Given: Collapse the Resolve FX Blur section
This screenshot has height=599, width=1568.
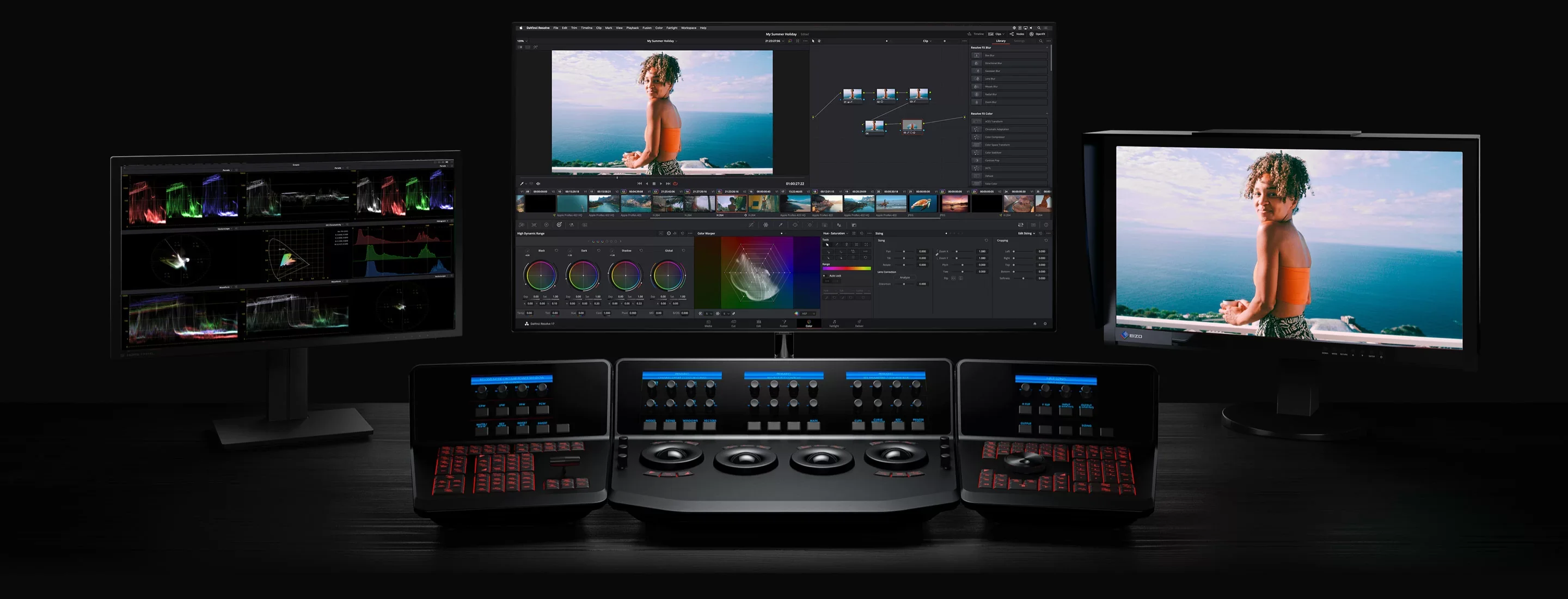Looking at the screenshot, I should tap(1047, 47).
